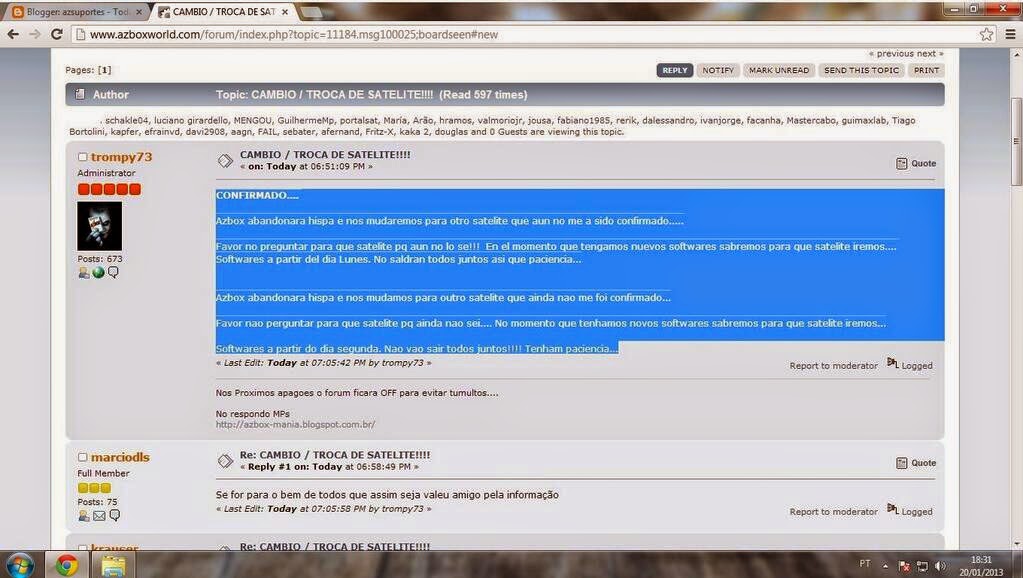Screen dimensions: 1023x578
Task: Open marciodls's username link
Action: point(120,457)
